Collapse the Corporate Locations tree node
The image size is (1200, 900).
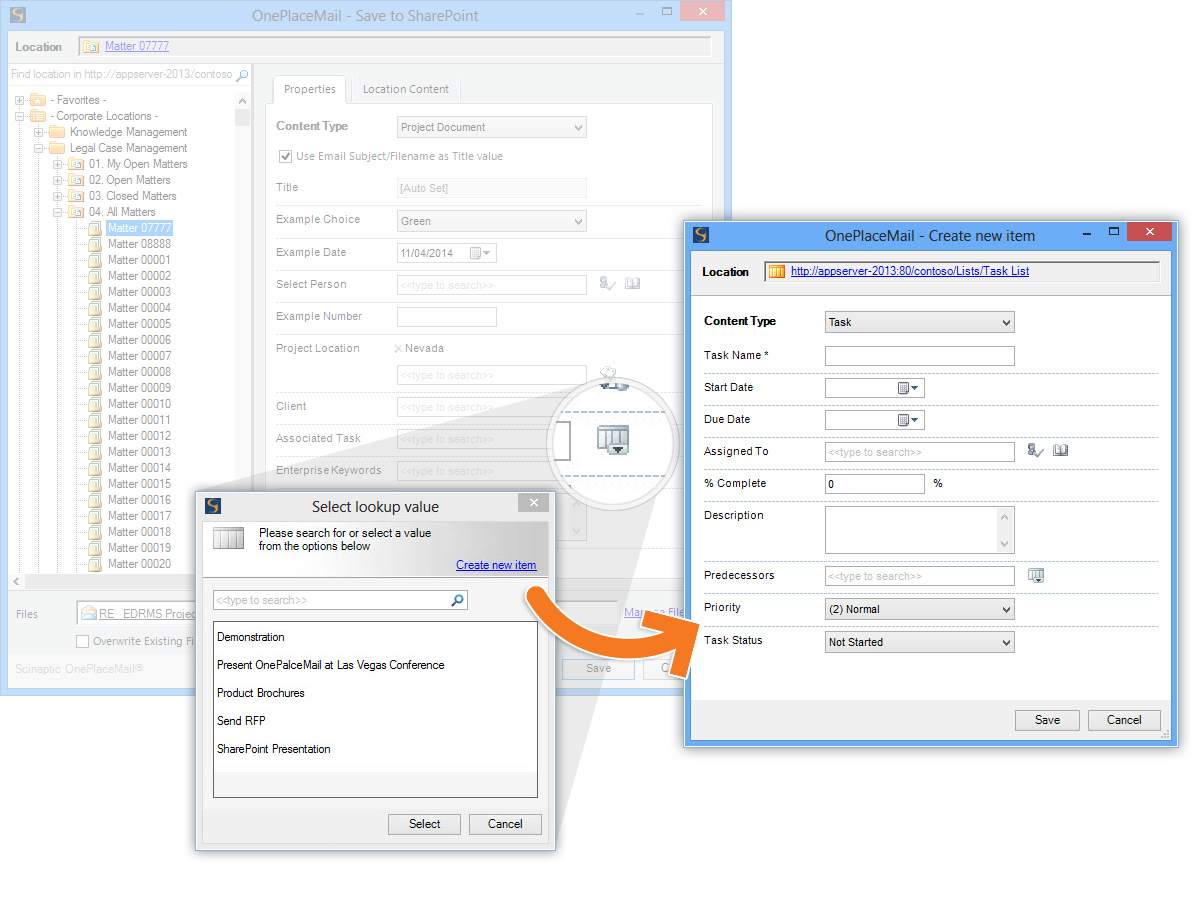(20, 116)
